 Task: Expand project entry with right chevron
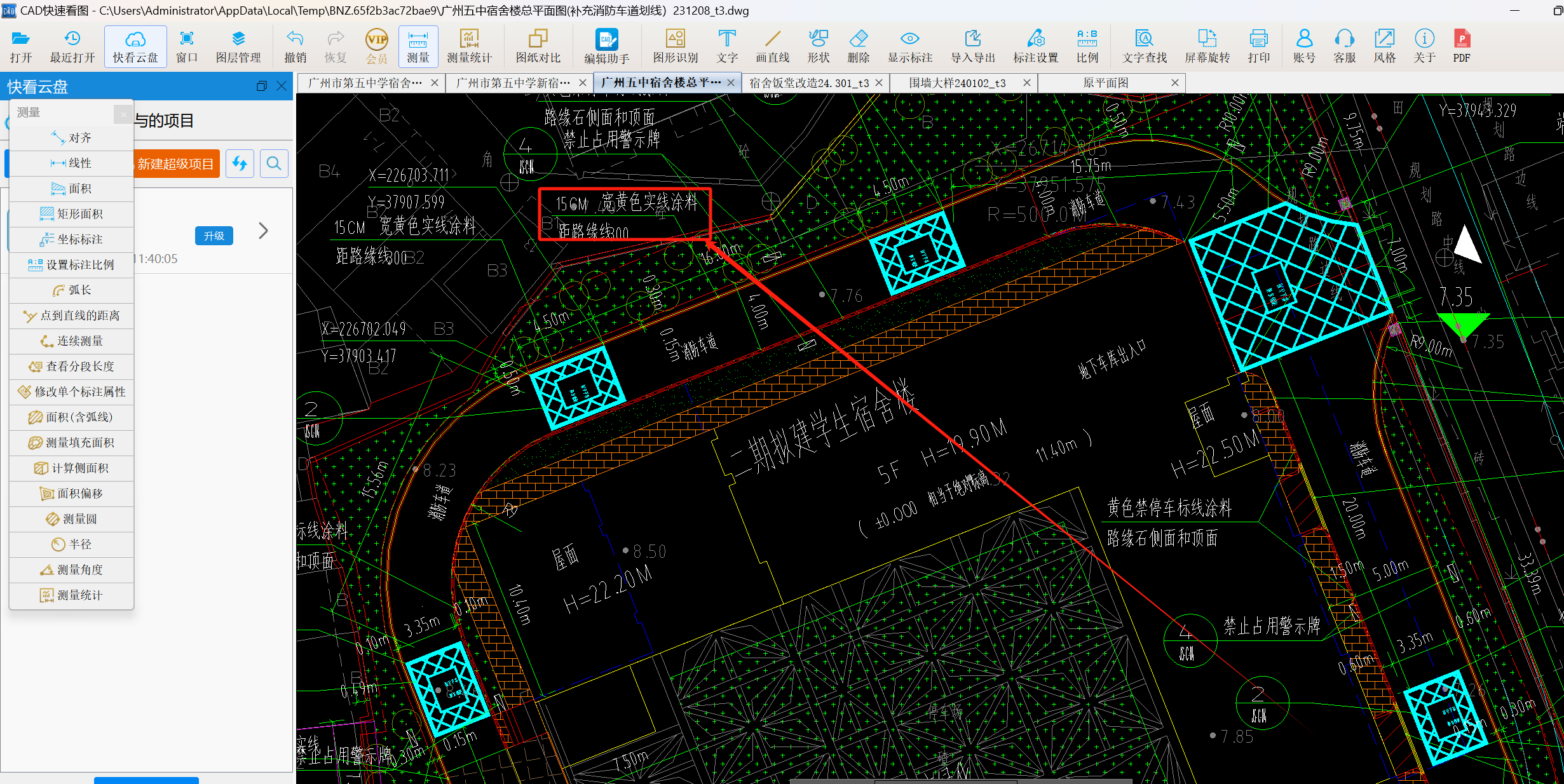[x=264, y=231]
